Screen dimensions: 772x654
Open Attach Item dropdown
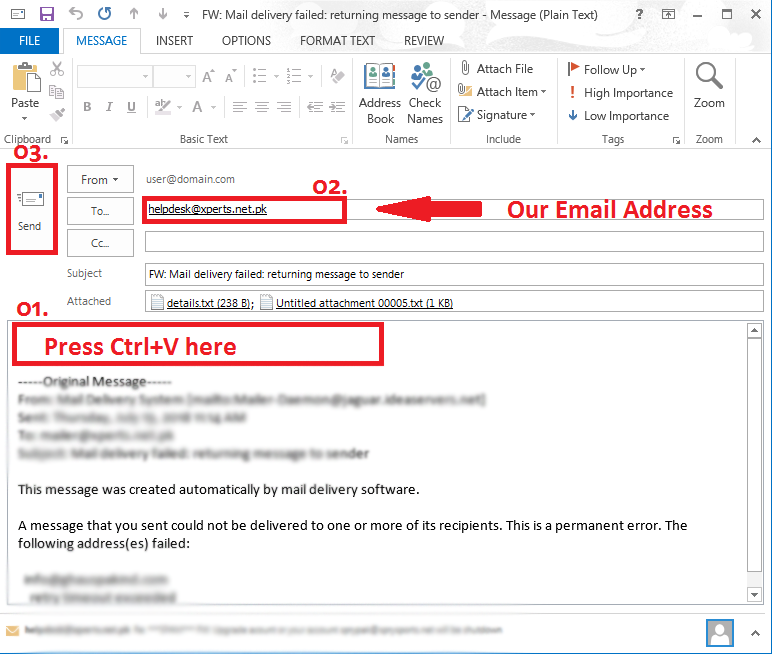click(502, 92)
